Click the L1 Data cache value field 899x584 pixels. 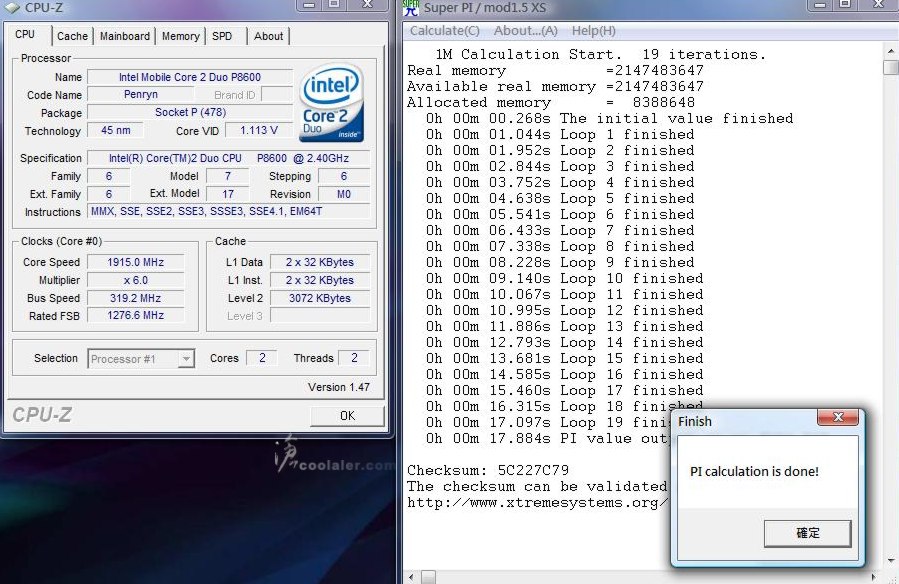320,262
